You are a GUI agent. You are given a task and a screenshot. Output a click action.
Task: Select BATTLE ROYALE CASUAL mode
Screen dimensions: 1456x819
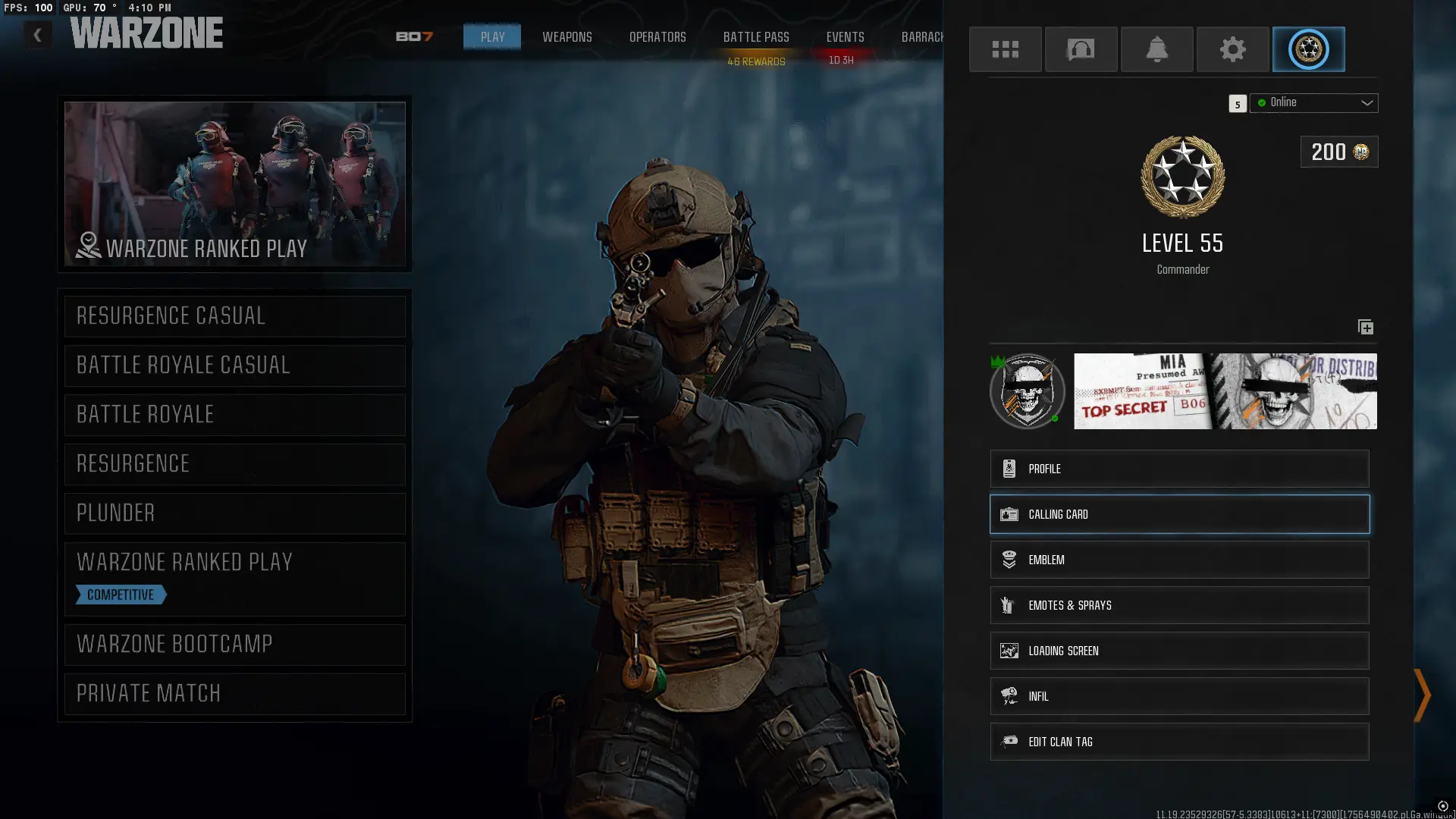tap(235, 366)
